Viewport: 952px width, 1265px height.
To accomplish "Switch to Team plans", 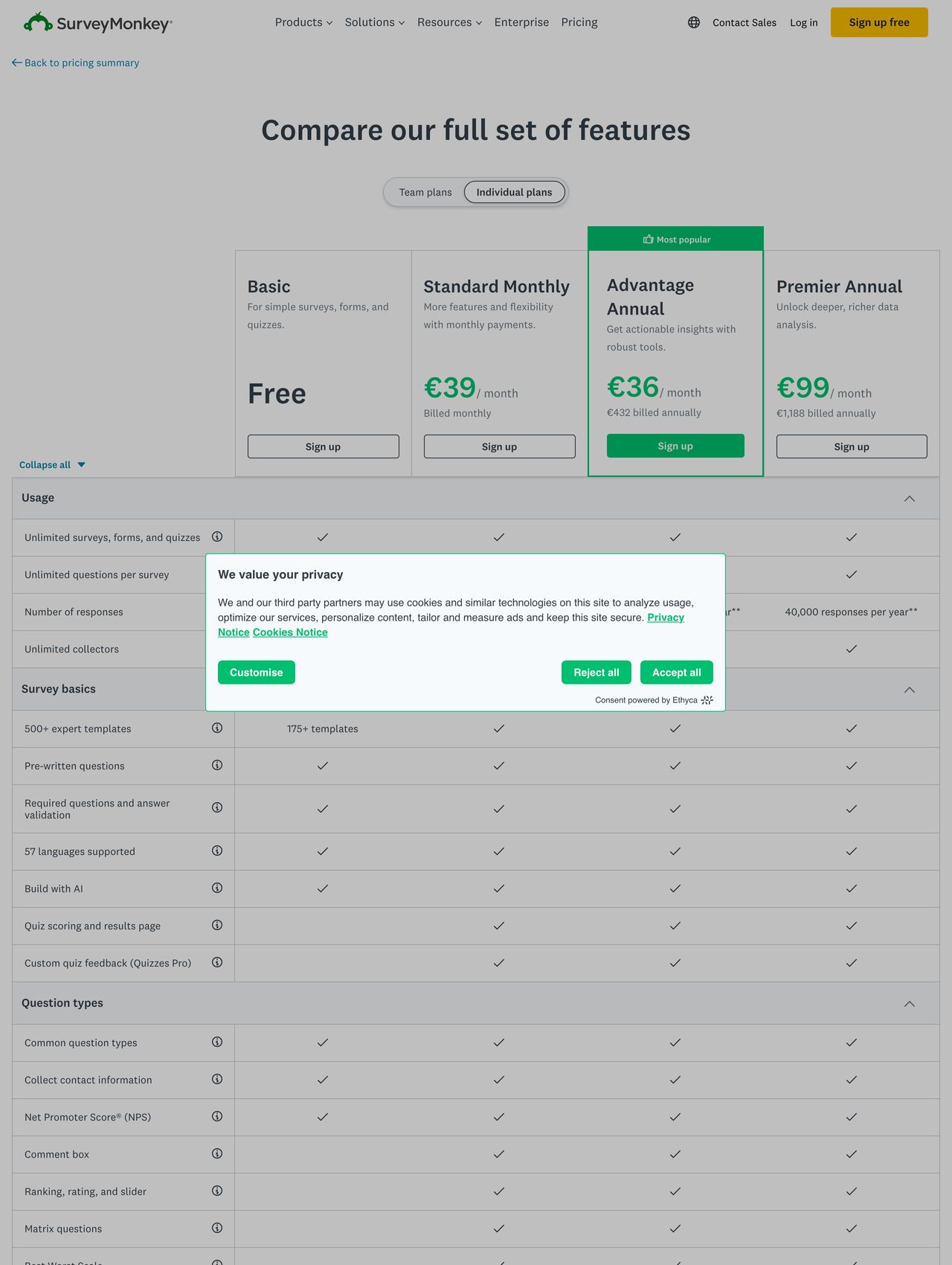I will point(425,192).
